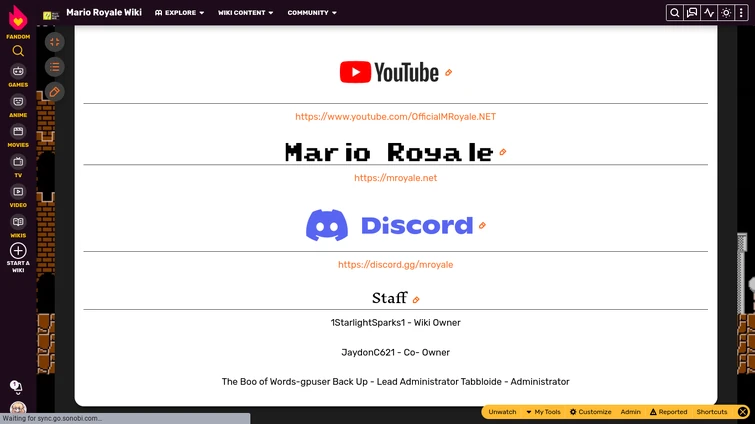Image resolution: width=755 pixels, height=424 pixels.
Task: Open the recent activity icon
Action: (709, 13)
